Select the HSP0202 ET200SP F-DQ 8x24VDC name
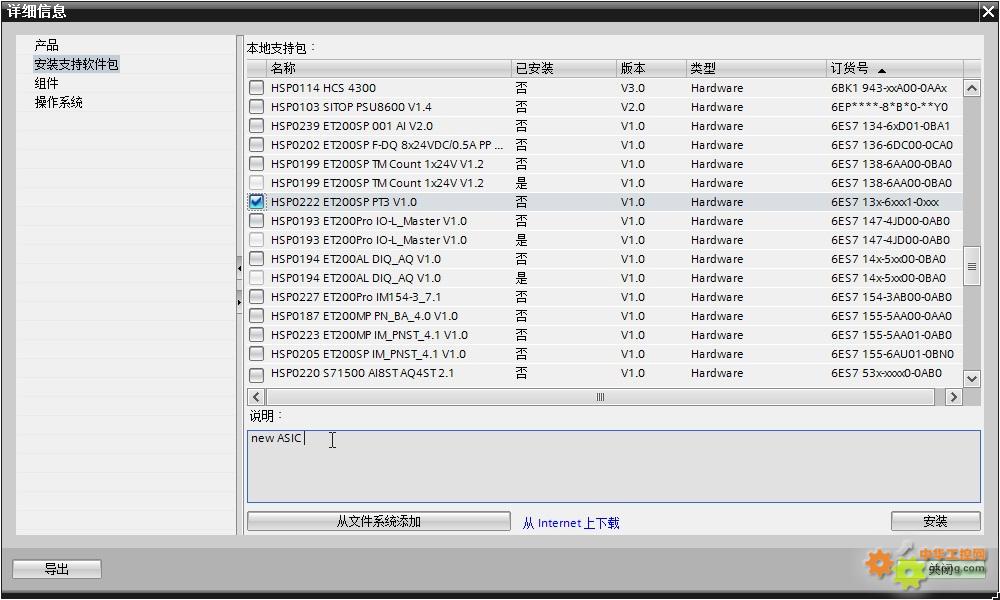1000x600 pixels. pos(387,145)
